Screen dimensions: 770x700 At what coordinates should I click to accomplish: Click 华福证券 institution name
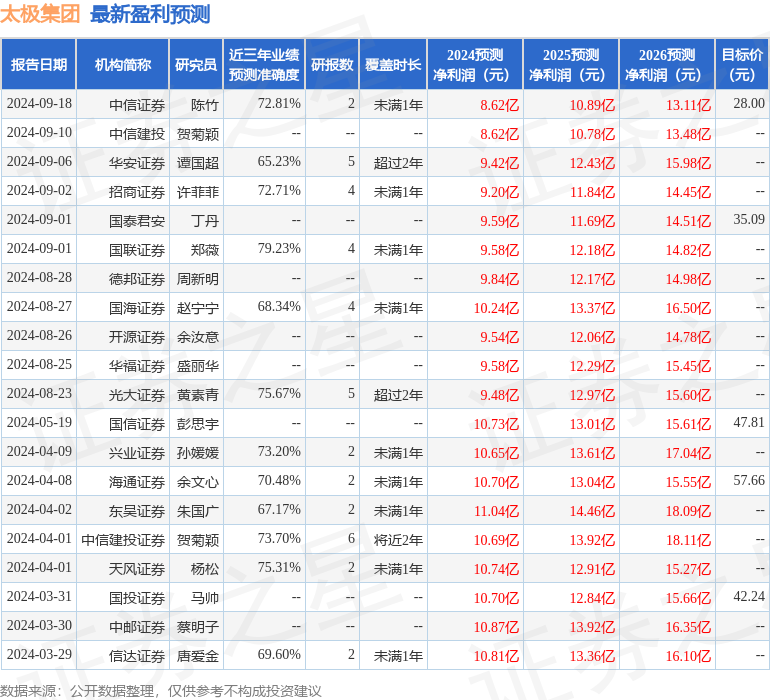click(x=137, y=366)
